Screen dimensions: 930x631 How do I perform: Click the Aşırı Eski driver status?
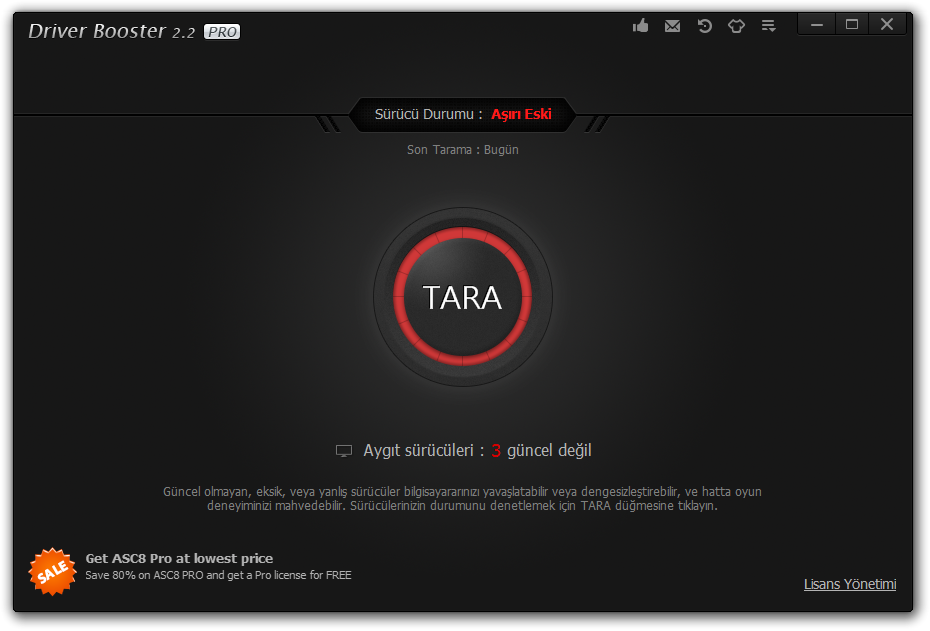coord(521,114)
